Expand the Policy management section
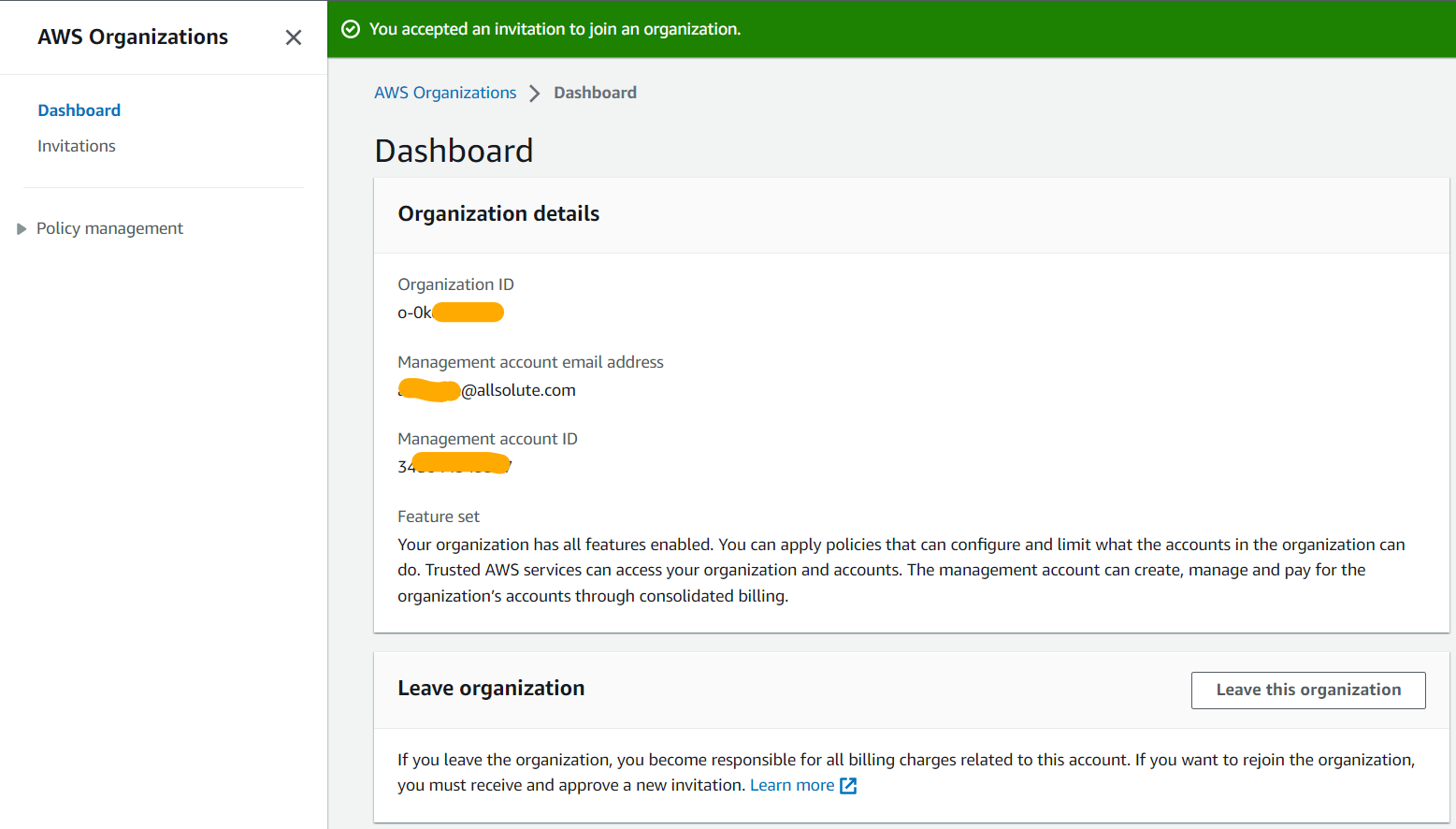 (22, 229)
